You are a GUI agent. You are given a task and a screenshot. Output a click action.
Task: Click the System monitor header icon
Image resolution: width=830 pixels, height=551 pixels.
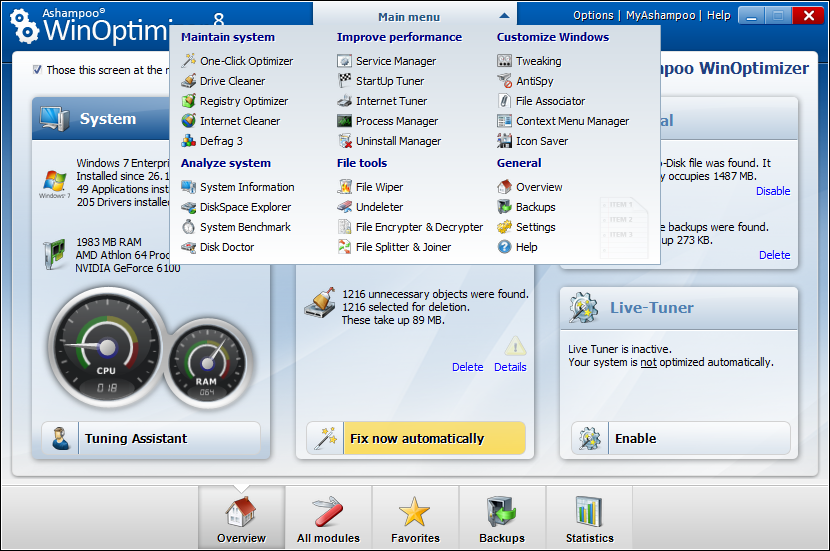coord(55,119)
